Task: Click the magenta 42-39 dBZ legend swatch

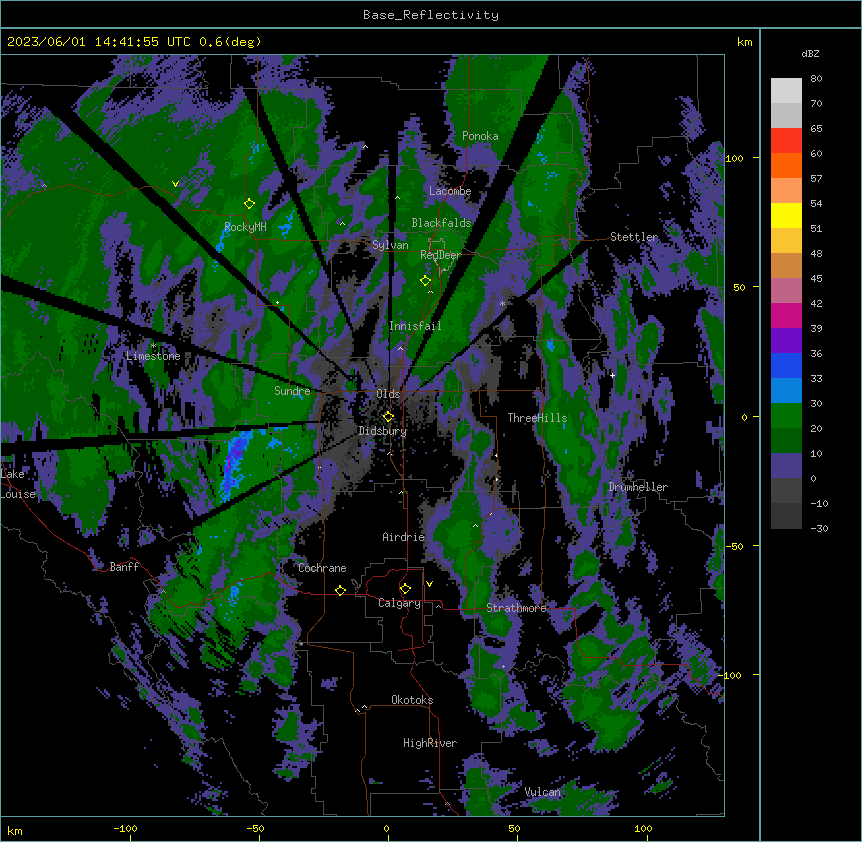Action: point(786,315)
